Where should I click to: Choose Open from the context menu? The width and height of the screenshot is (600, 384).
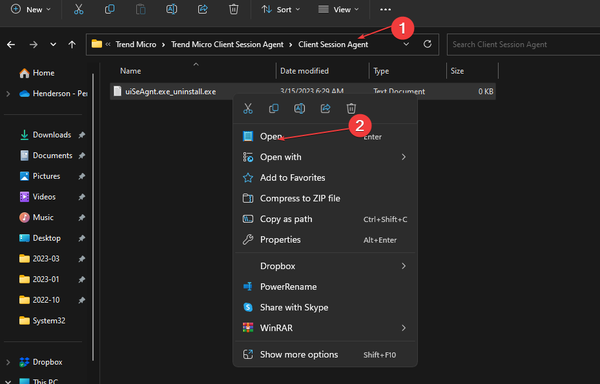(325, 137)
